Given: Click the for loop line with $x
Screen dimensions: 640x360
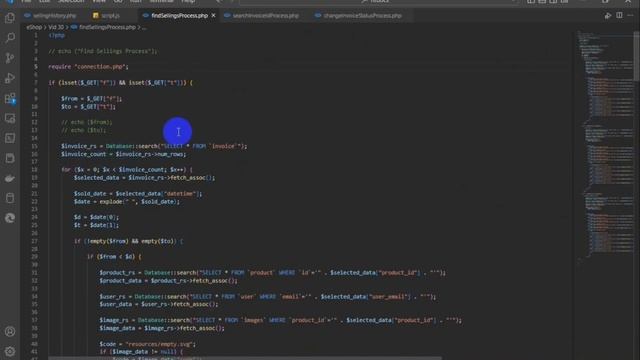Looking at the screenshot, I should point(127,170).
